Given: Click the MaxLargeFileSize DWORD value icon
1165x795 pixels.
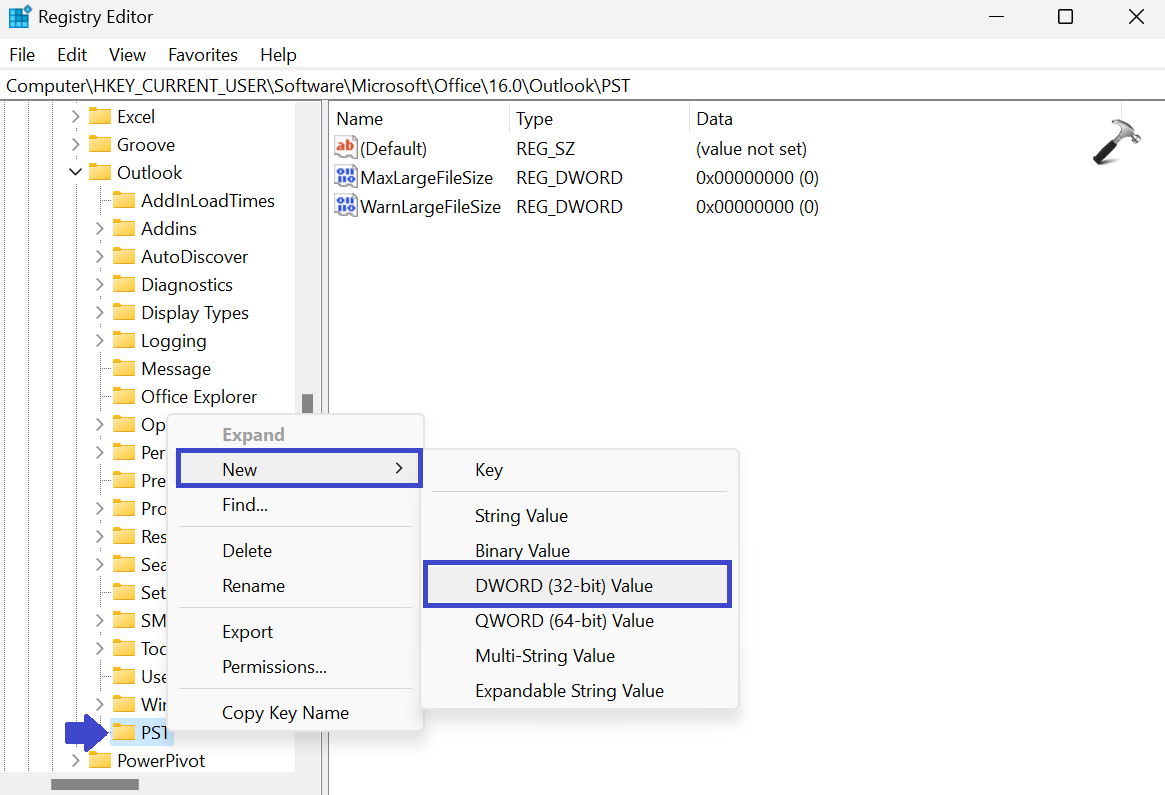Looking at the screenshot, I should click(345, 178).
